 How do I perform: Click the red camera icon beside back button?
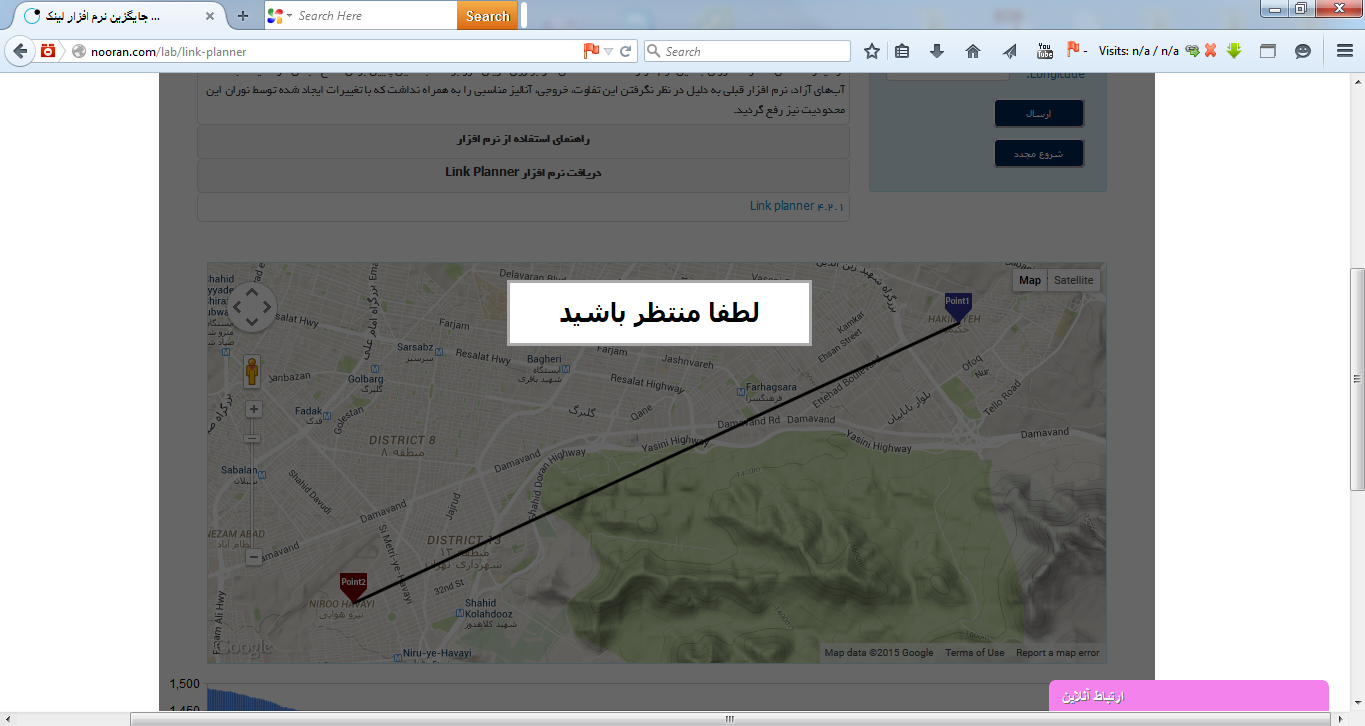[x=47, y=51]
